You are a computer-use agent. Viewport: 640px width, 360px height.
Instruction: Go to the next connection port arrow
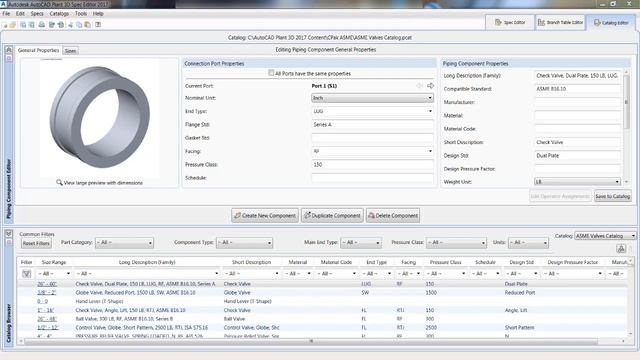coord(430,86)
